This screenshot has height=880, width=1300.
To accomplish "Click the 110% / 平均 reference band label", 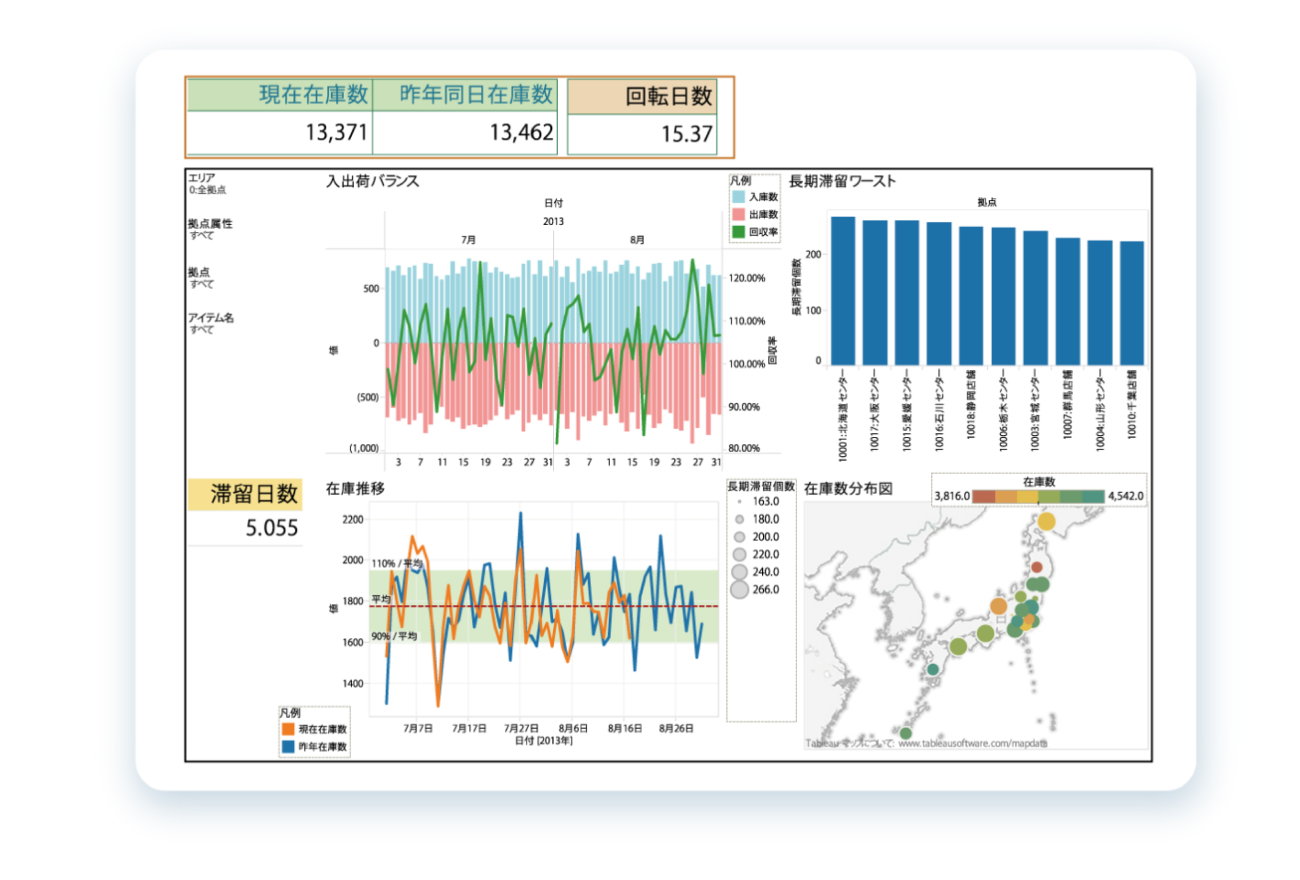I will (397, 564).
